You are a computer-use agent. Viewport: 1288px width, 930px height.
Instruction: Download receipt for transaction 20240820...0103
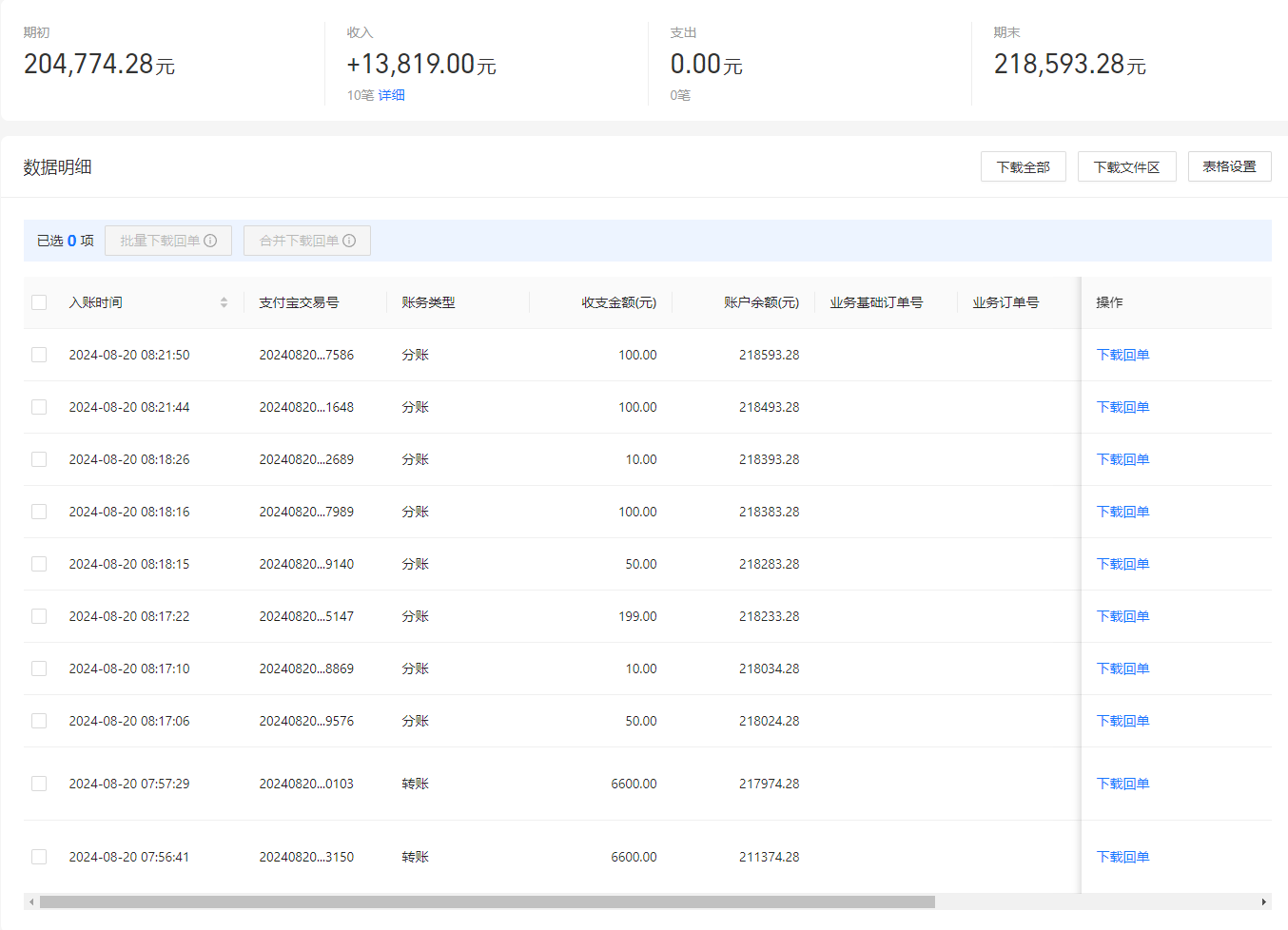[x=1122, y=784]
